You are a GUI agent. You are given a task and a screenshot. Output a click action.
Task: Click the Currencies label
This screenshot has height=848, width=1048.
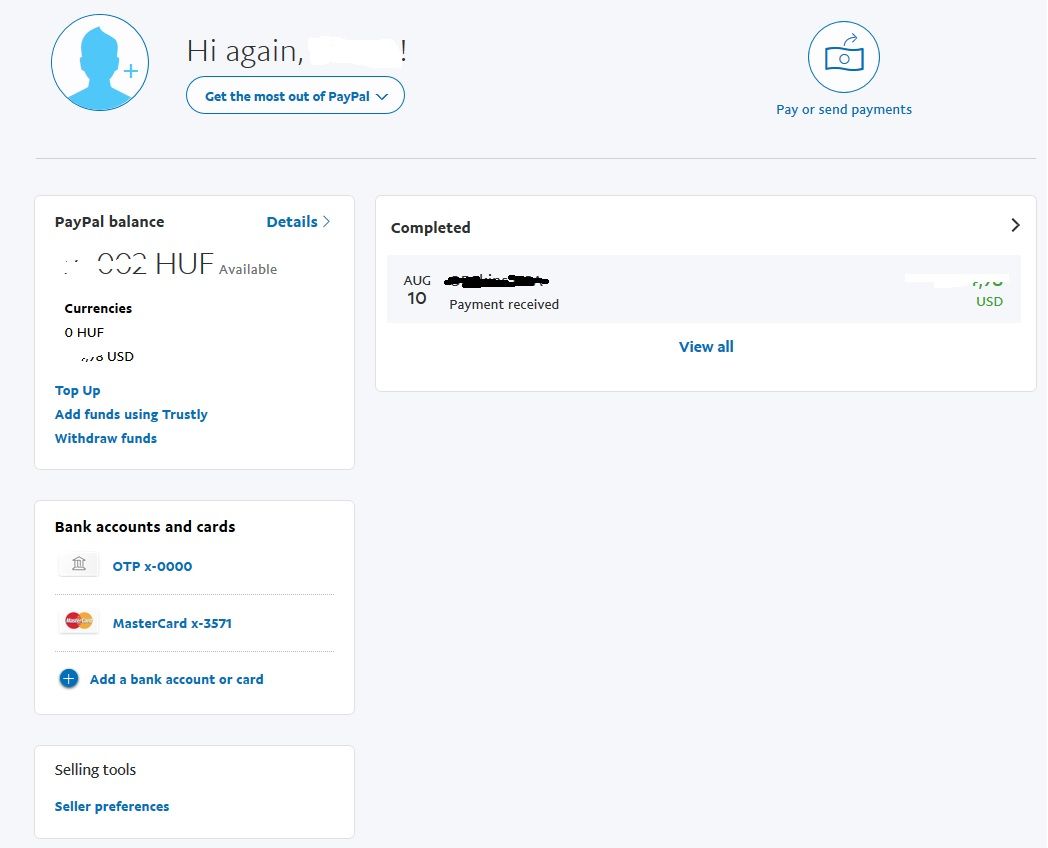tap(98, 309)
